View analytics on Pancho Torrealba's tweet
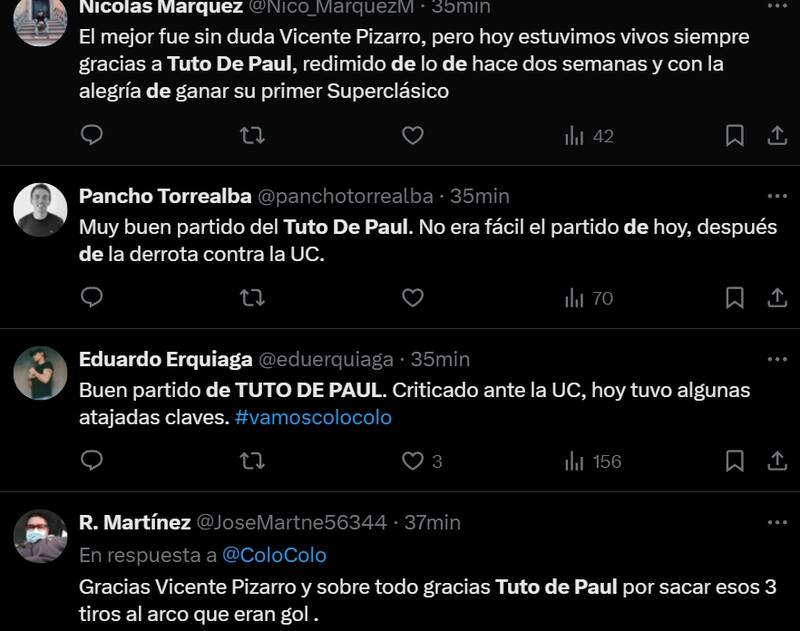 tap(588, 298)
